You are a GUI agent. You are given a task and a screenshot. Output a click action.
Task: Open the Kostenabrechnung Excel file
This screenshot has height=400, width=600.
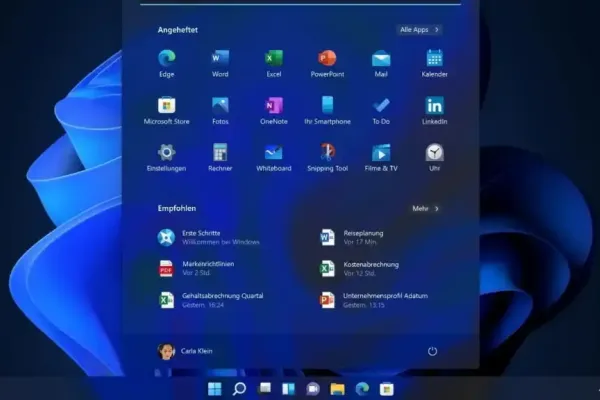click(x=360, y=268)
